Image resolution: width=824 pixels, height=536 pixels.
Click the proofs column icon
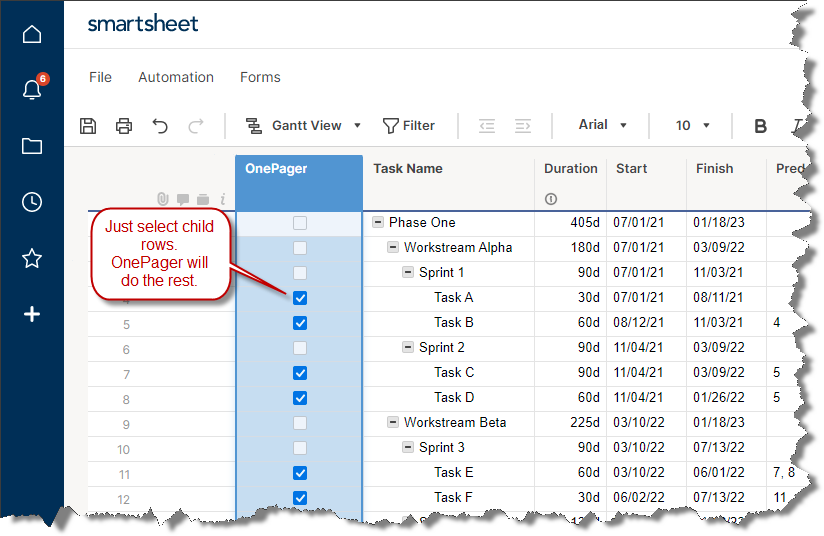(203, 199)
